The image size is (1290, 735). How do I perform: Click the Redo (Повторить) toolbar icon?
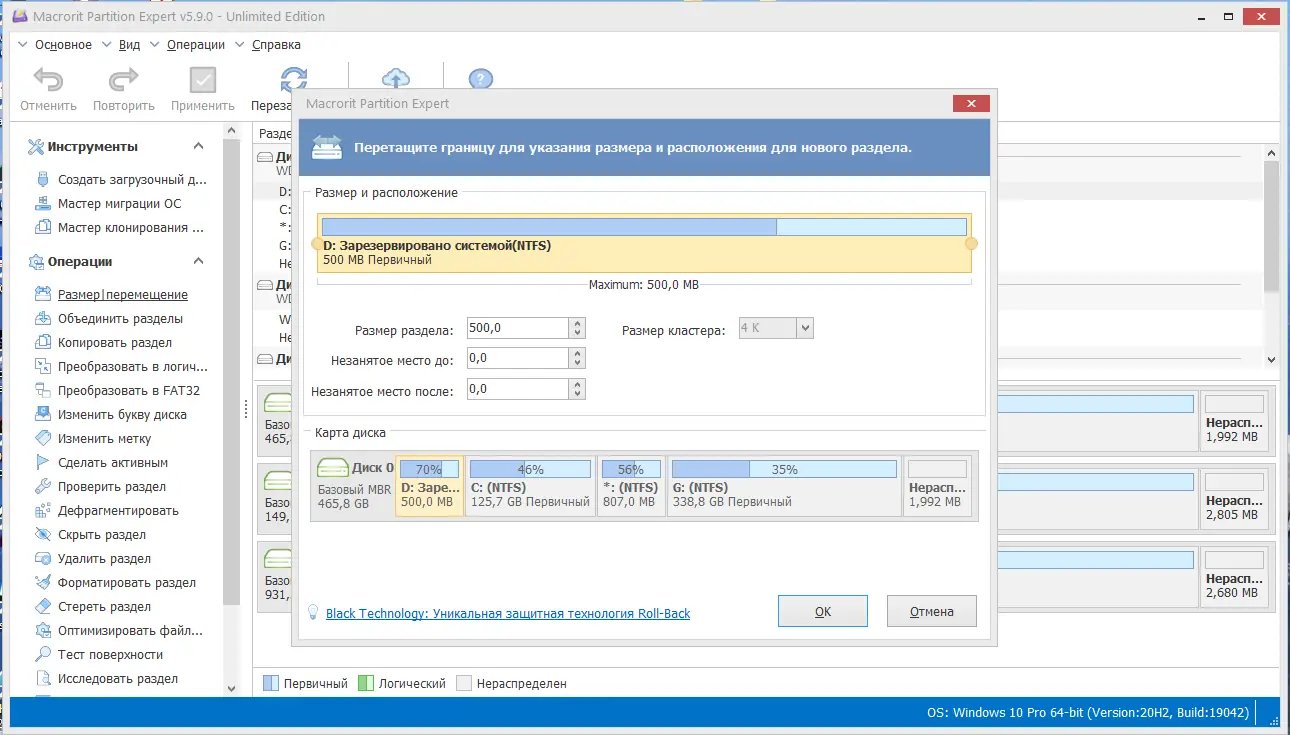tap(124, 81)
